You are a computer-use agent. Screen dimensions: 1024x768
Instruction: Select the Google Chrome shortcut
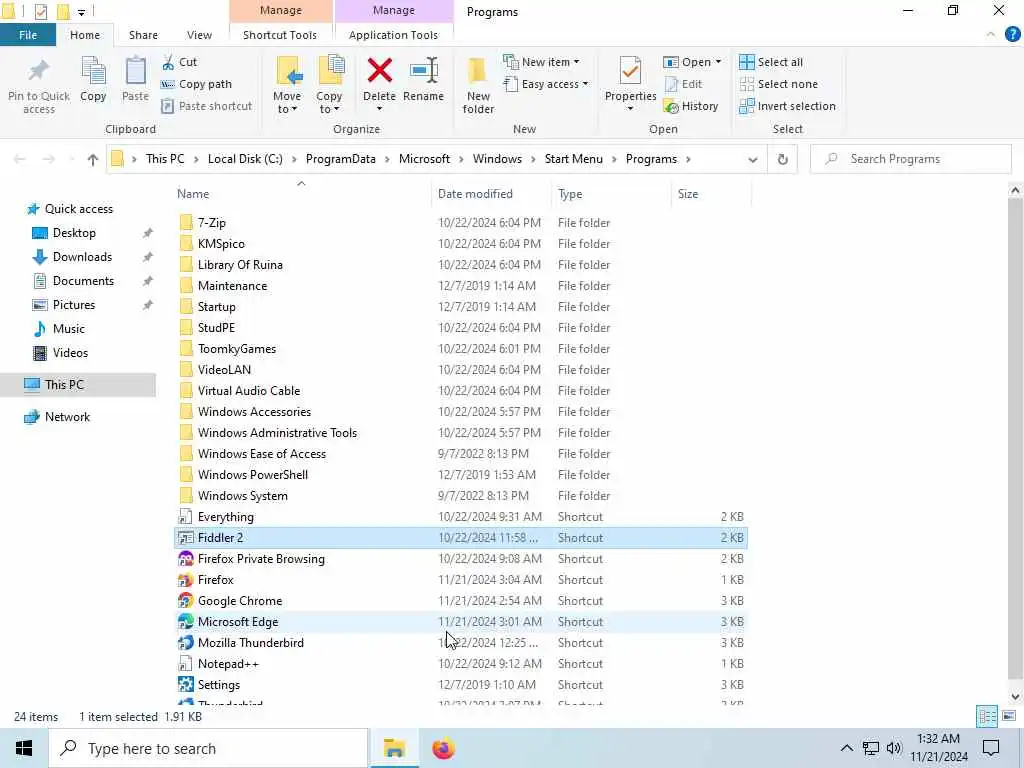click(x=461, y=601)
